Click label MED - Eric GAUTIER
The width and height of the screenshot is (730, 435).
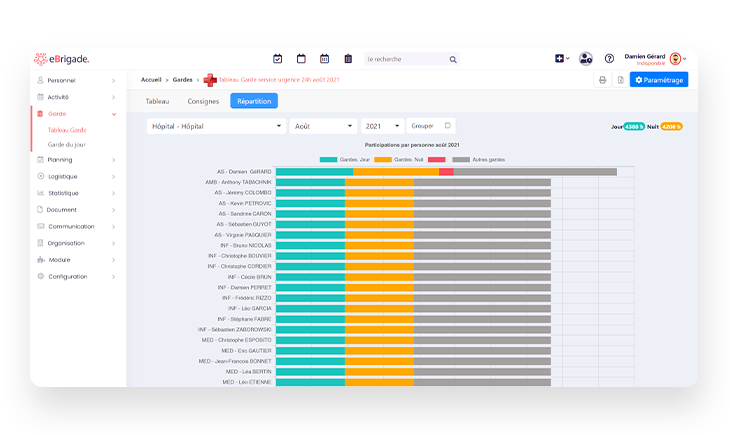coord(246,351)
